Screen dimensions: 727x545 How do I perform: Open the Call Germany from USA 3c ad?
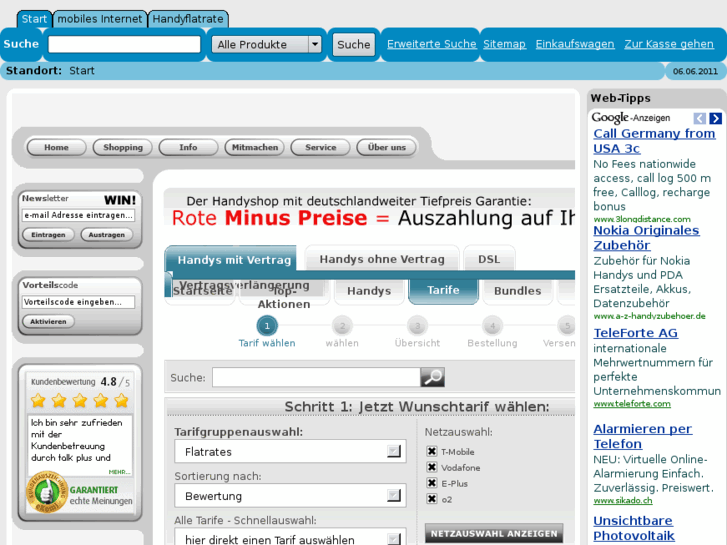point(654,141)
